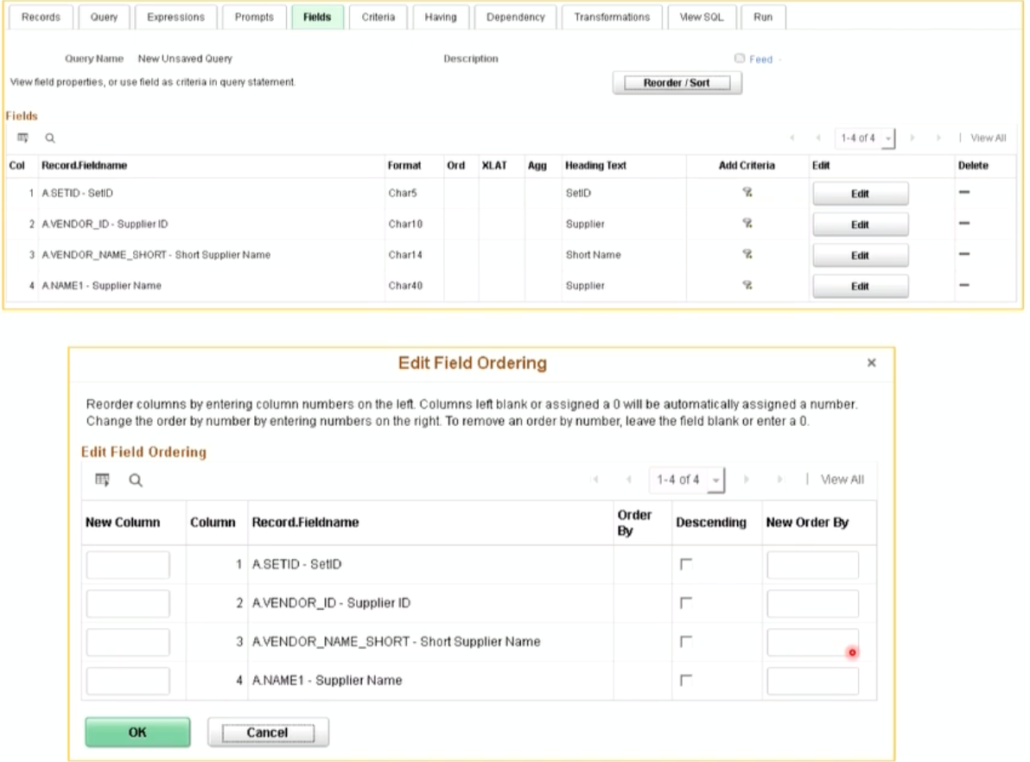Click OK in the Edit Field Ordering dialog
The width and height of the screenshot is (1030, 762).
click(137, 731)
